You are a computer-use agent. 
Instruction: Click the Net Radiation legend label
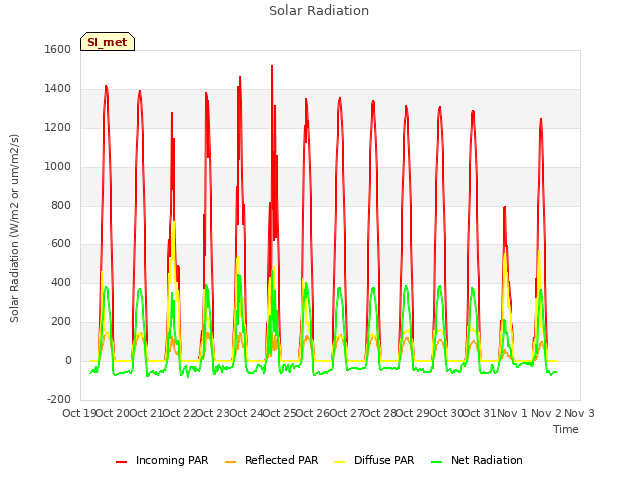pyautogui.click(x=487, y=460)
